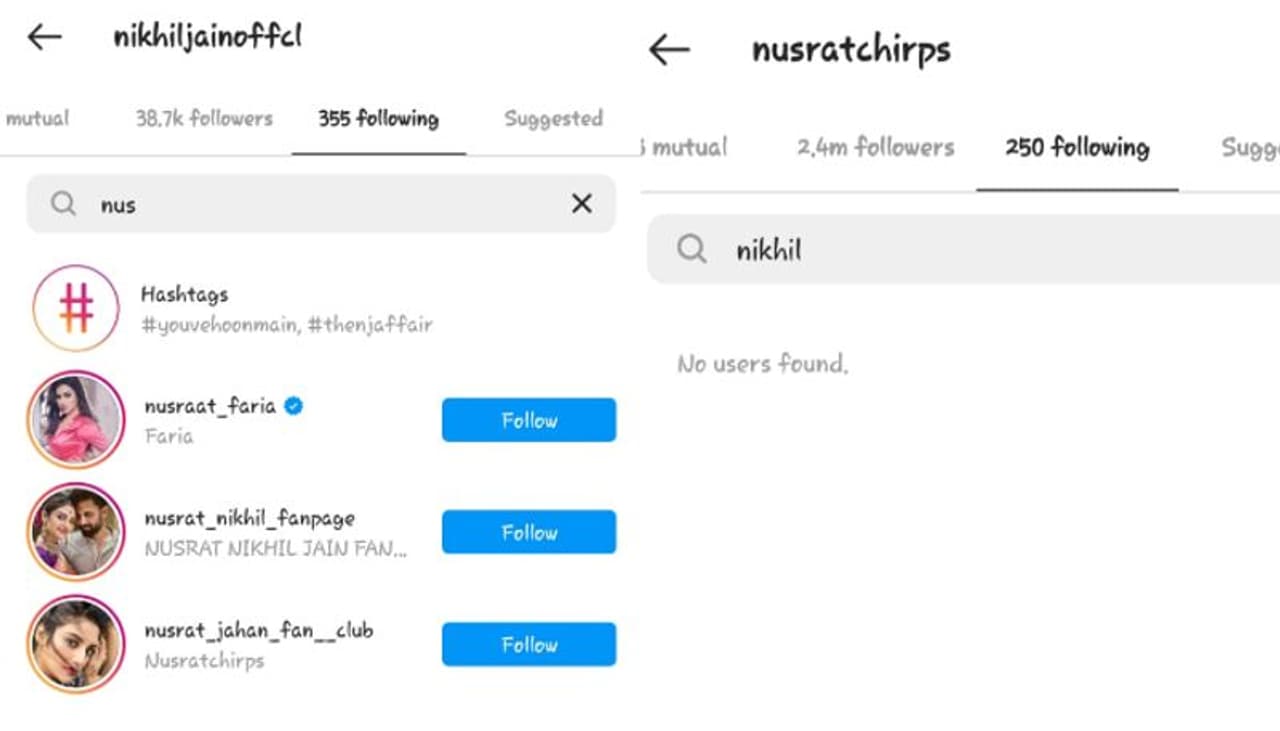
Task: Follow nusrat_nikhil_fanpage
Action: click(529, 532)
